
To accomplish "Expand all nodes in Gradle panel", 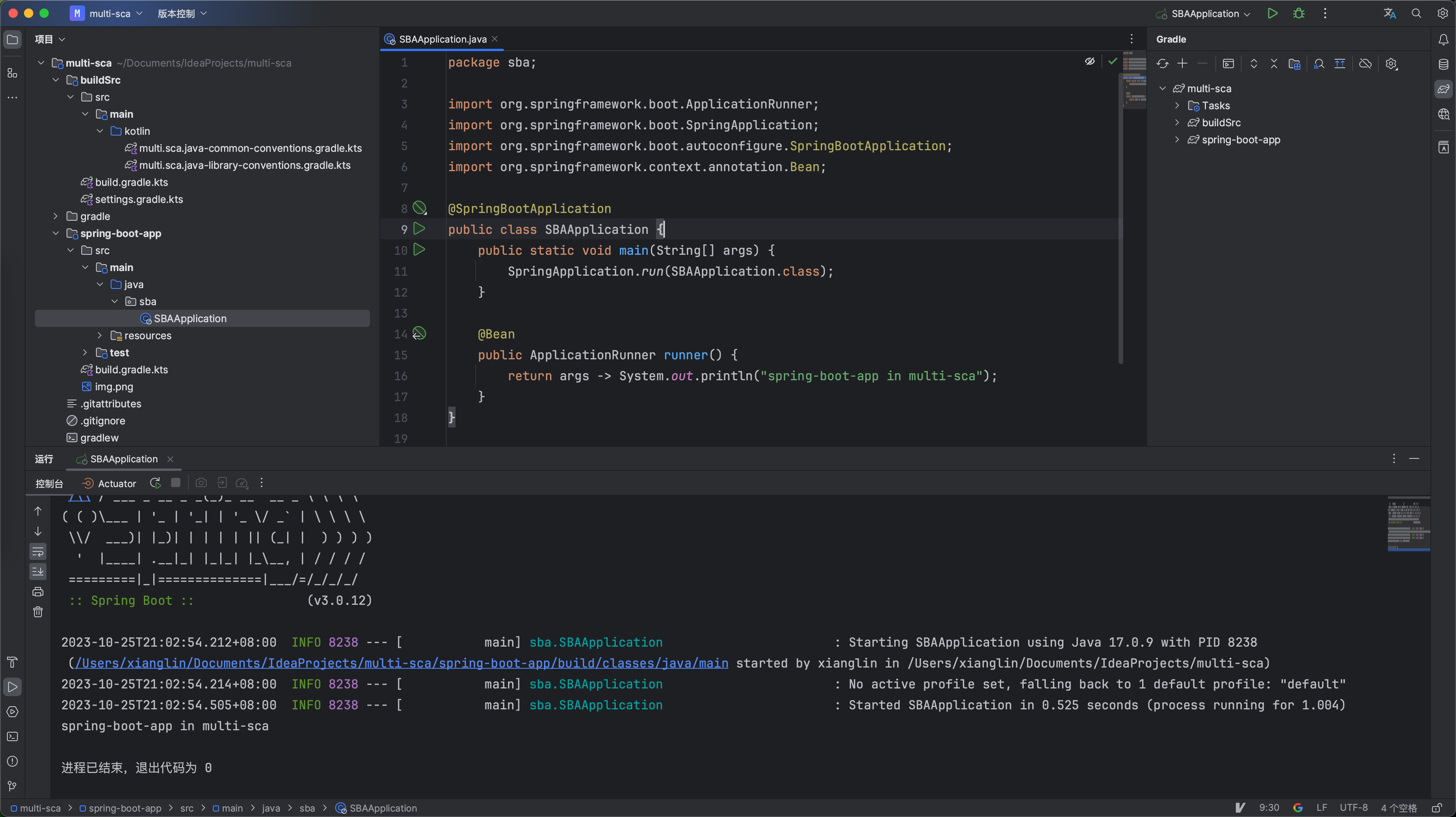I will coord(1254,64).
